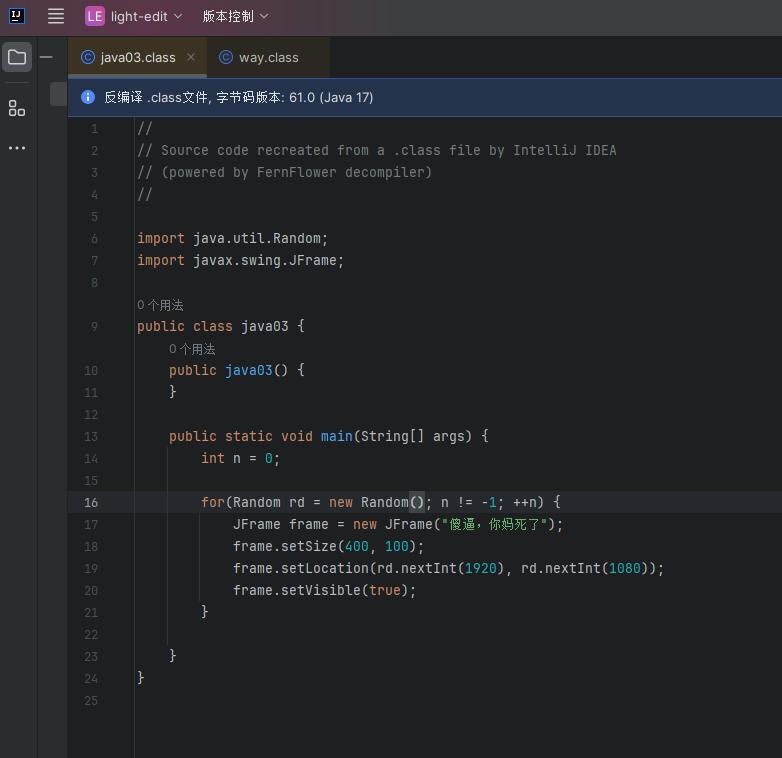This screenshot has height=758, width=782.
Task: Show more tool windows via ellipsis
Action: pos(17,148)
